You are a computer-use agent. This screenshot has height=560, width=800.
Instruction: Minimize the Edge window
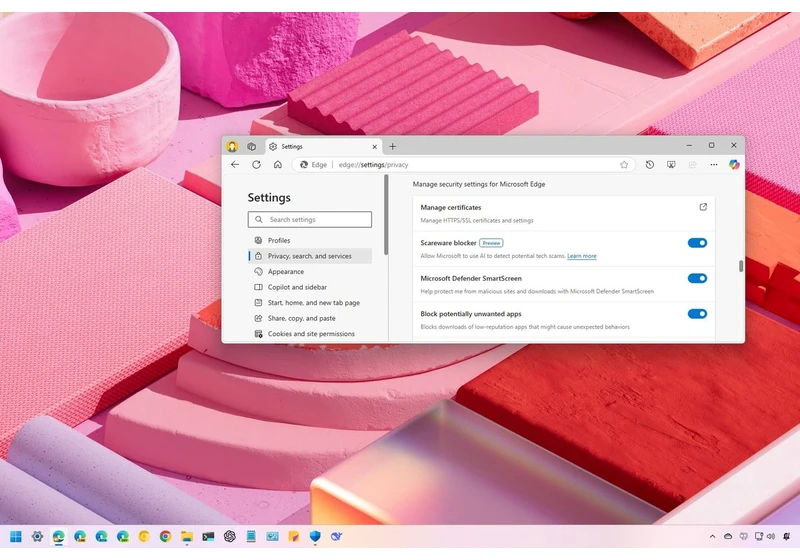click(x=689, y=145)
